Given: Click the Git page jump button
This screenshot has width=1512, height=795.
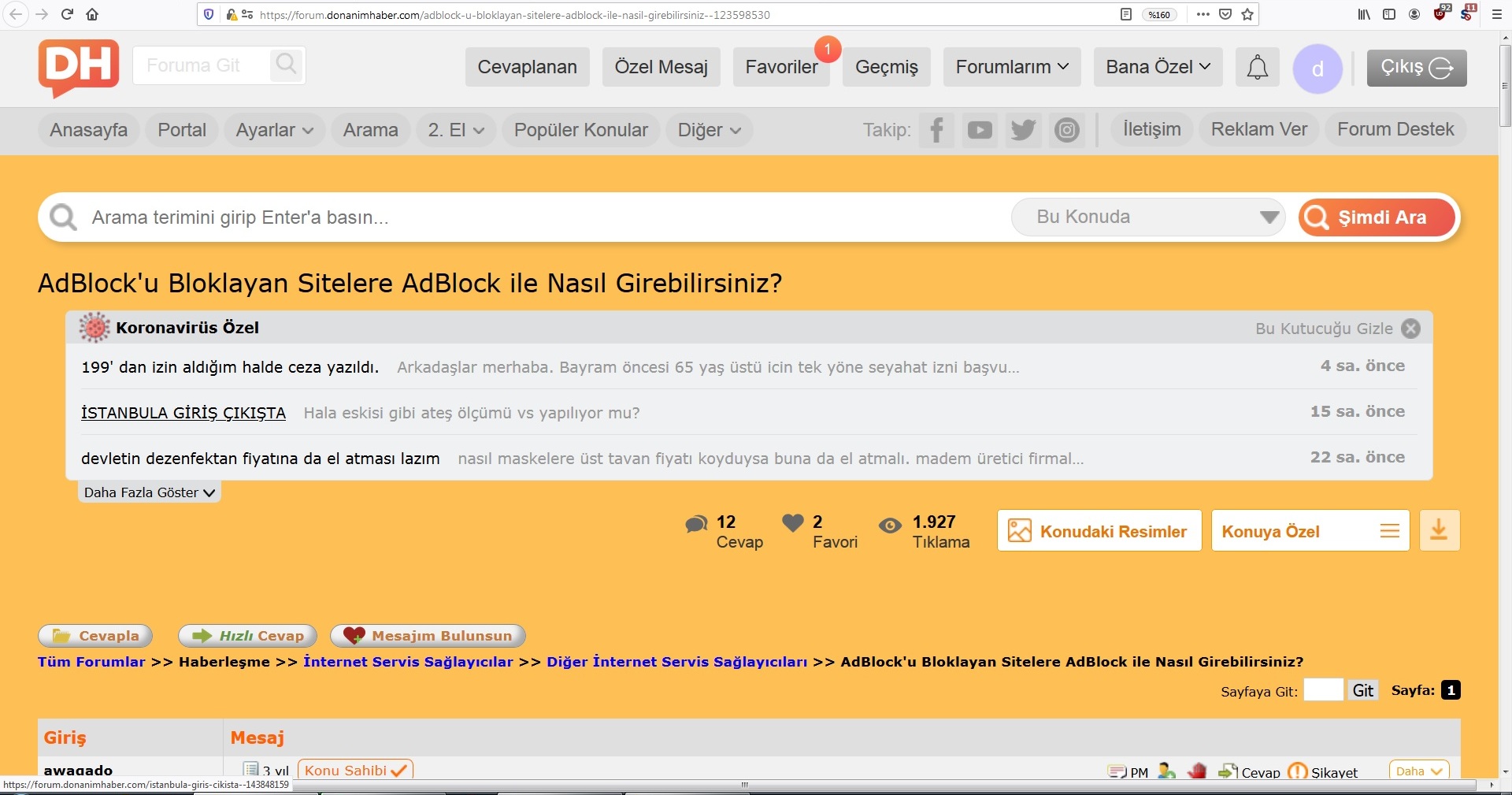Looking at the screenshot, I should [1362, 691].
